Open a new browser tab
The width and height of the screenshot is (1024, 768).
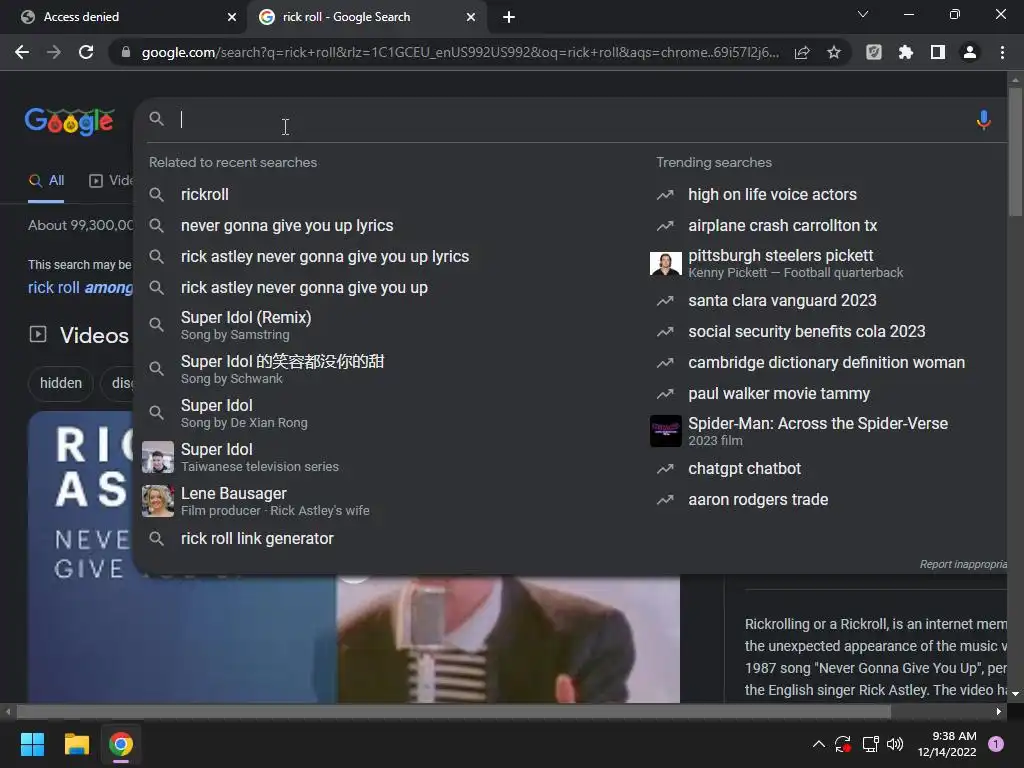coord(509,17)
